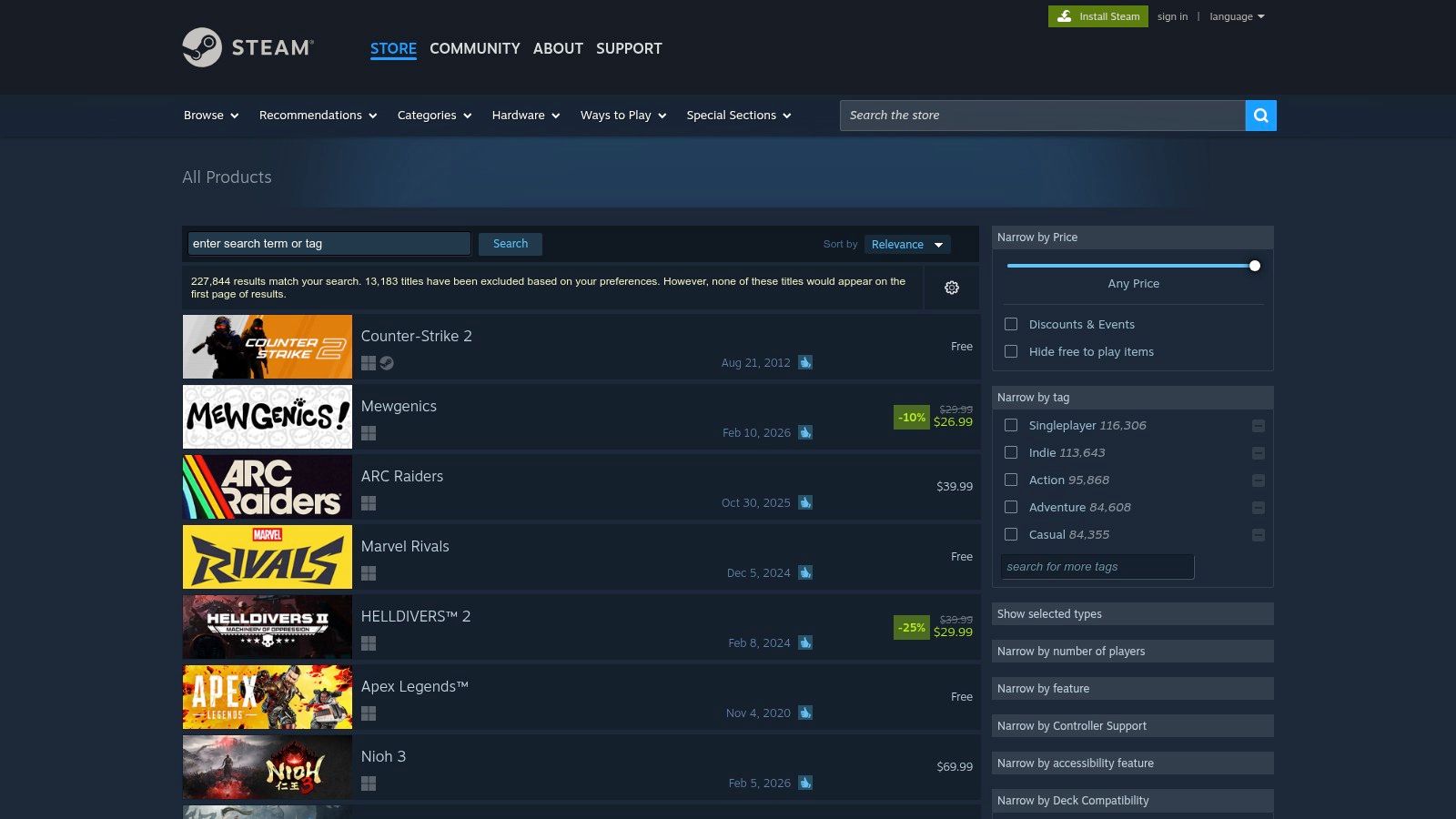1456x819 pixels.
Task: Open the language selector dropdown
Action: [x=1236, y=15]
